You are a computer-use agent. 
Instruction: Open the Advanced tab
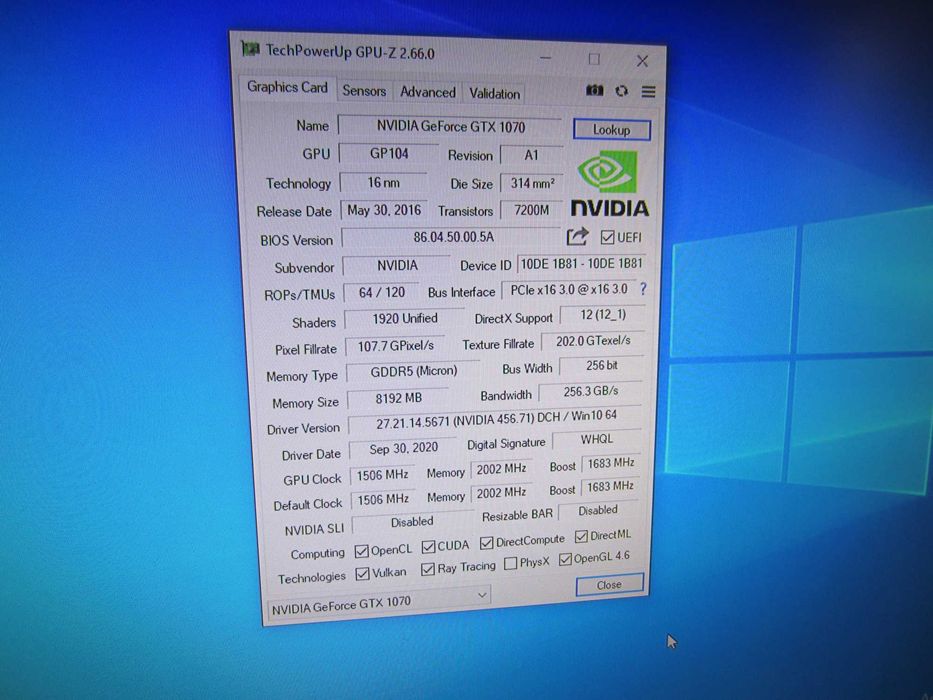427,92
